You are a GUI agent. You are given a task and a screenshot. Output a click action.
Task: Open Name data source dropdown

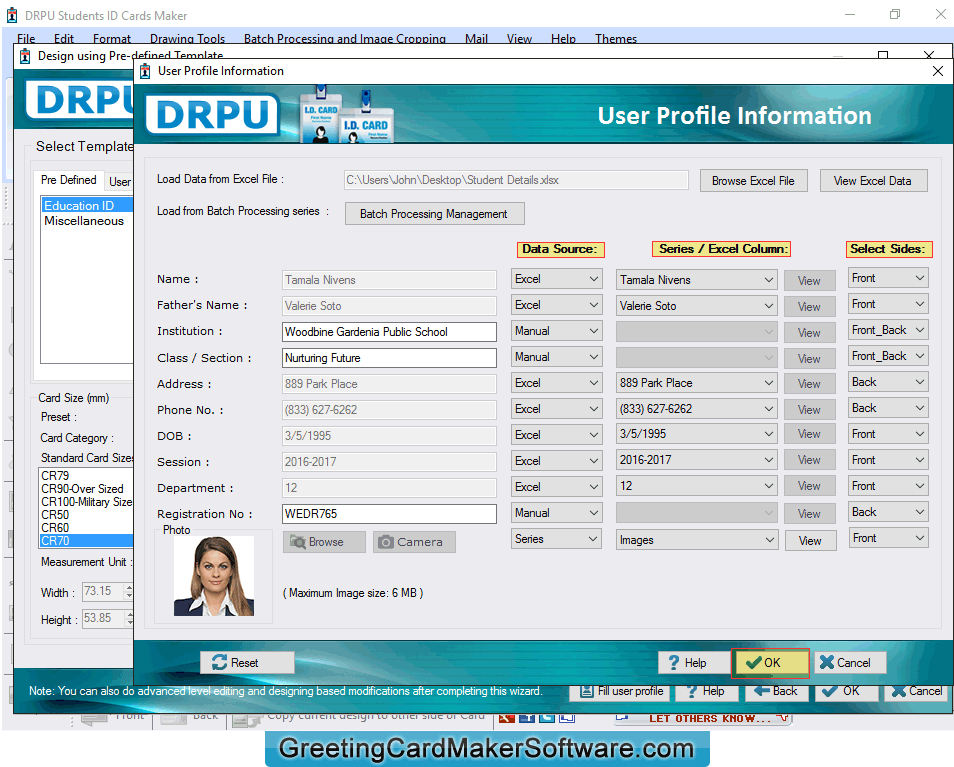coord(556,279)
